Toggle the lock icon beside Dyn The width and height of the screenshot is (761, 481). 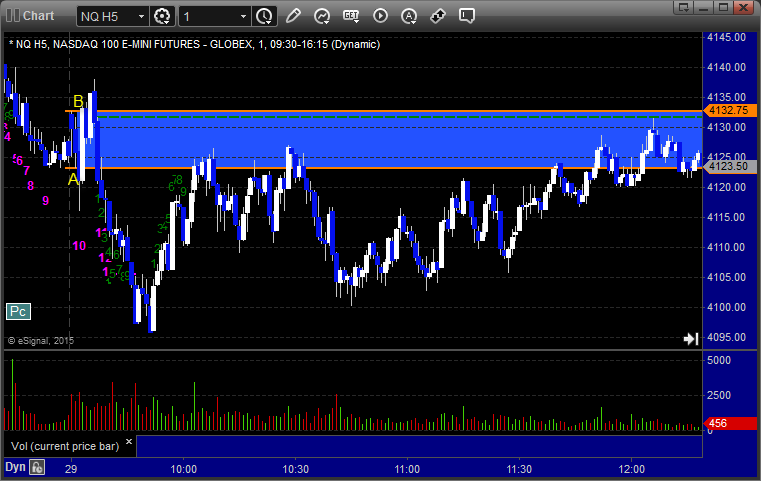[37, 467]
